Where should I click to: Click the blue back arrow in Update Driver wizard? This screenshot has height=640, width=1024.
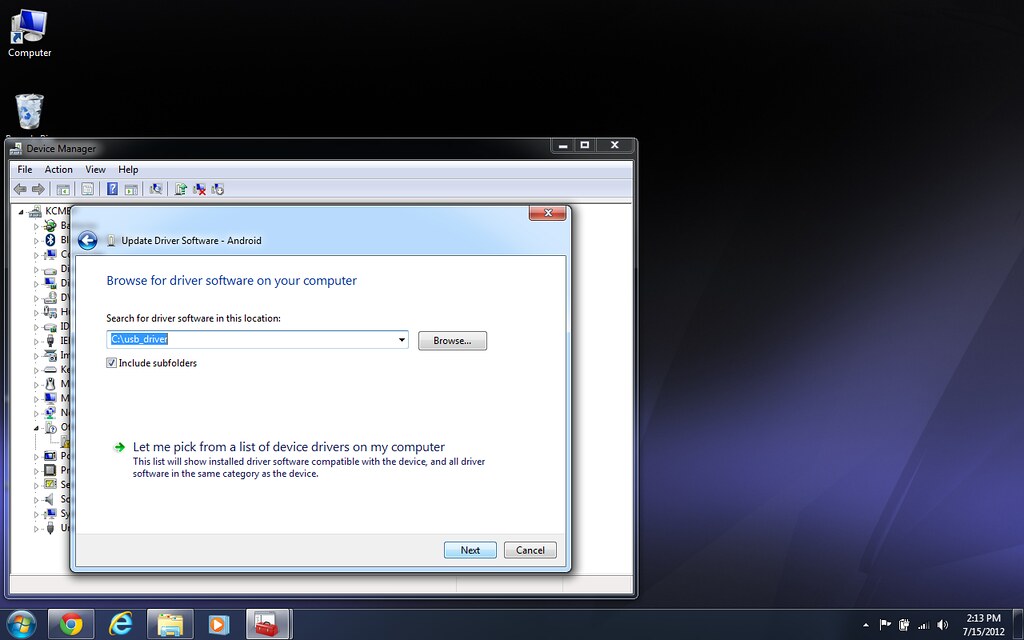coord(88,240)
